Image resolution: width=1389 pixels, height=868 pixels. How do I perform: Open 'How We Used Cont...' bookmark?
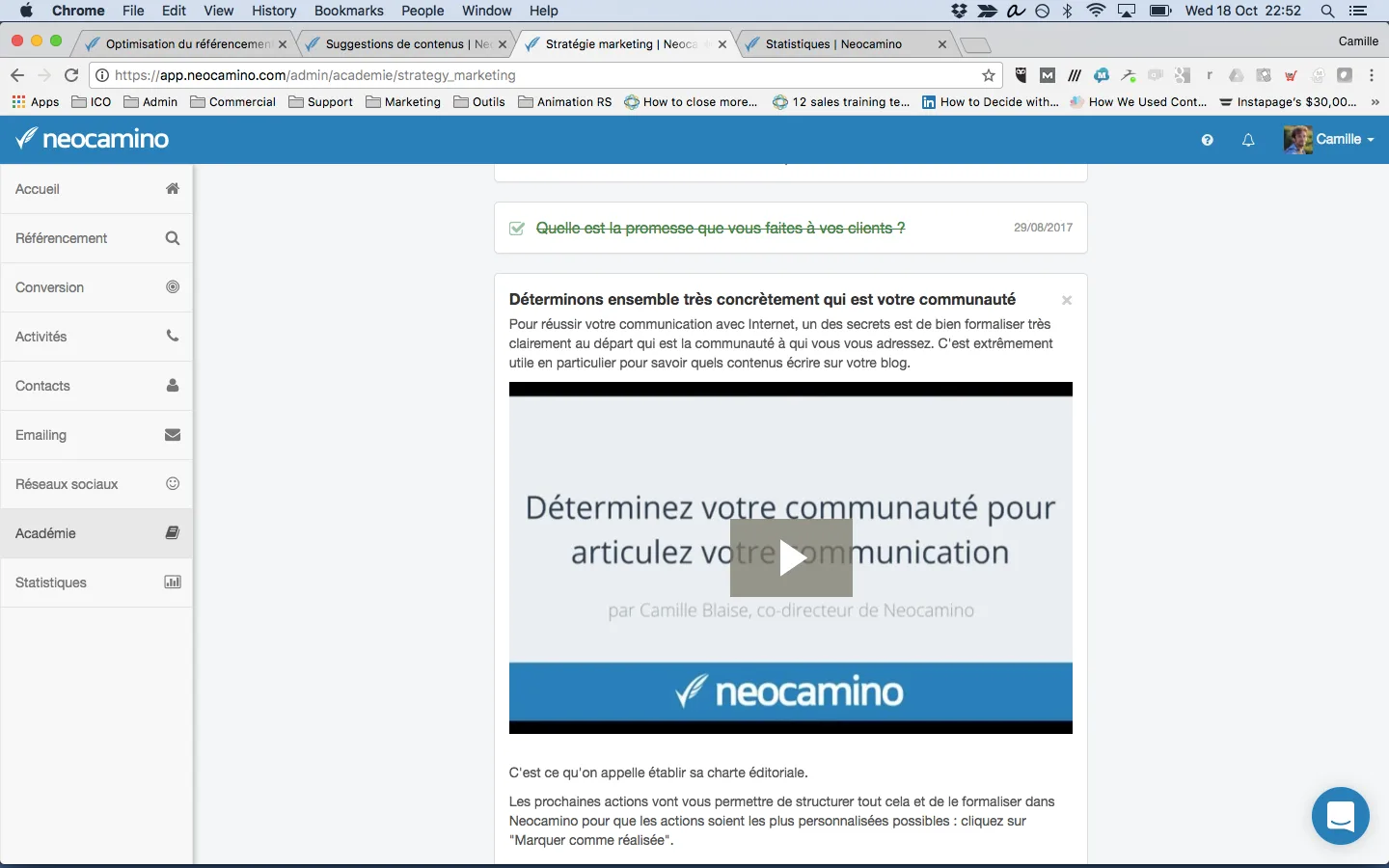click(1138, 101)
